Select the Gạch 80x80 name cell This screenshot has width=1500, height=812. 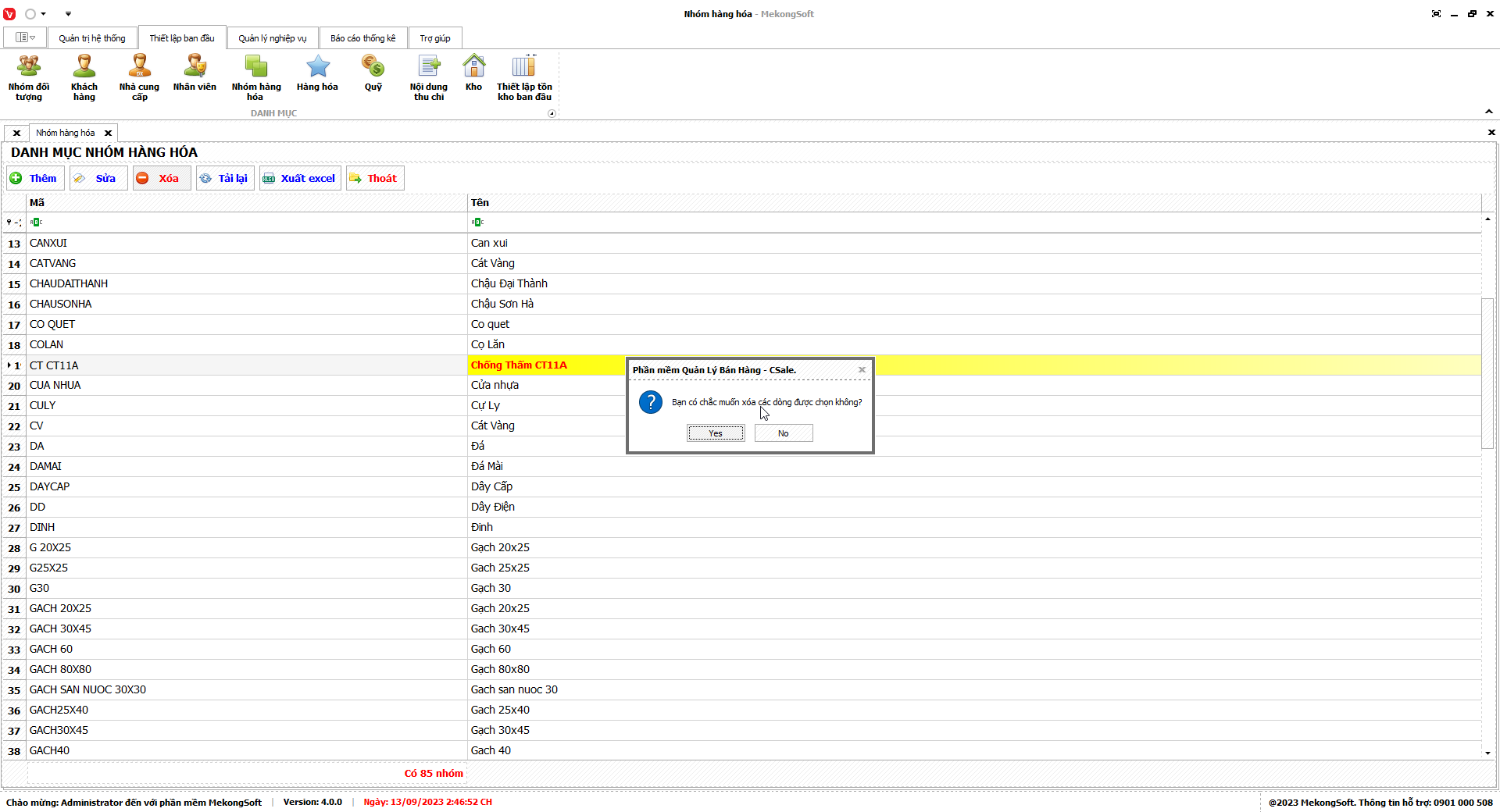point(975,670)
